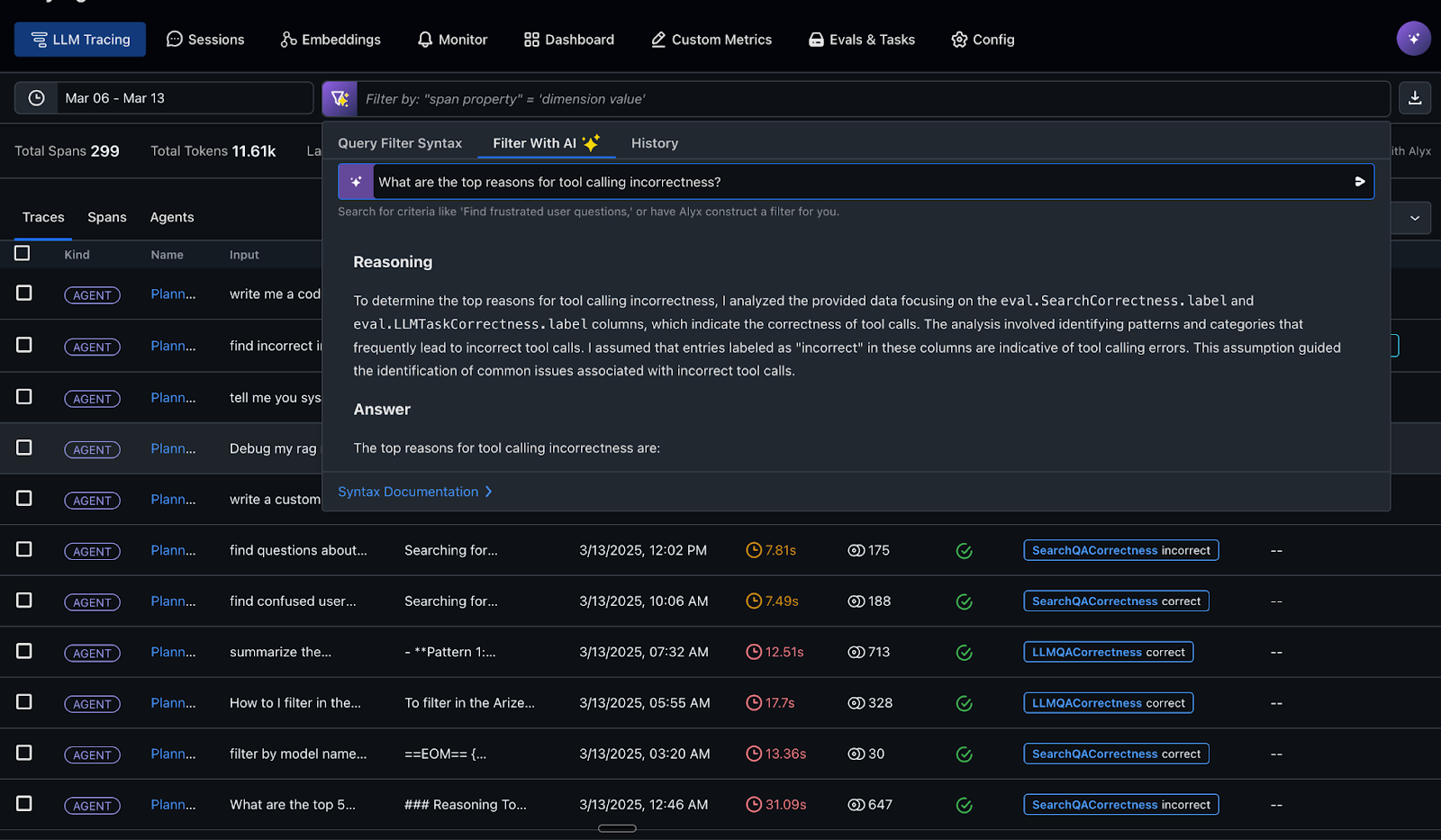Click the token icon beside 647
This screenshot has width=1441, height=840.
point(856,804)
